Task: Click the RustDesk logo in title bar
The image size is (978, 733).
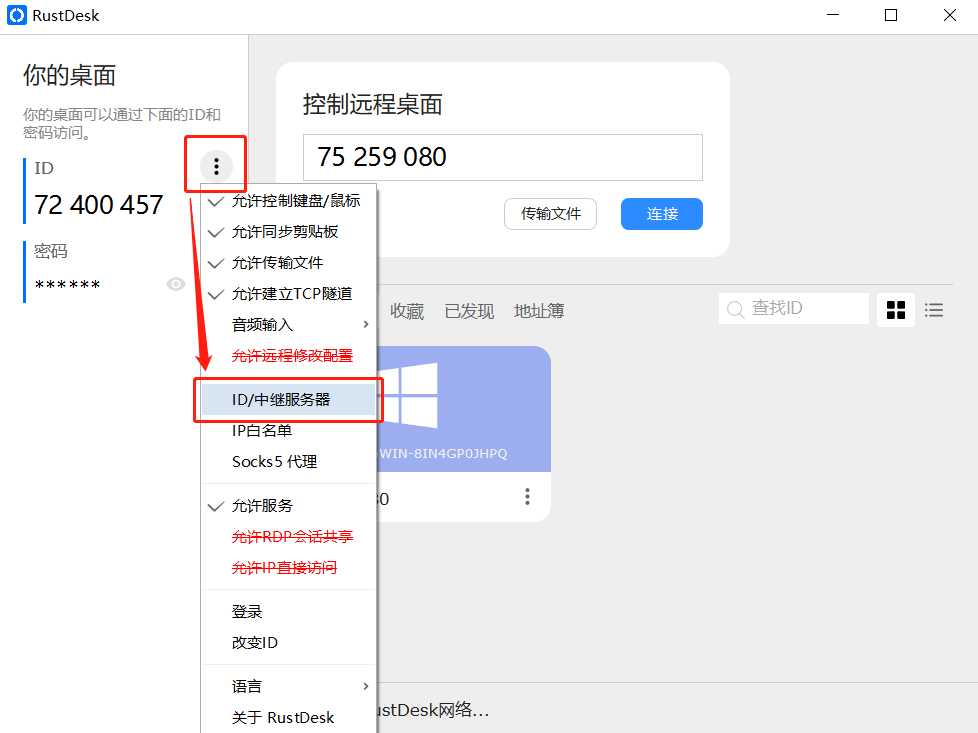Action: click(17, 16)
